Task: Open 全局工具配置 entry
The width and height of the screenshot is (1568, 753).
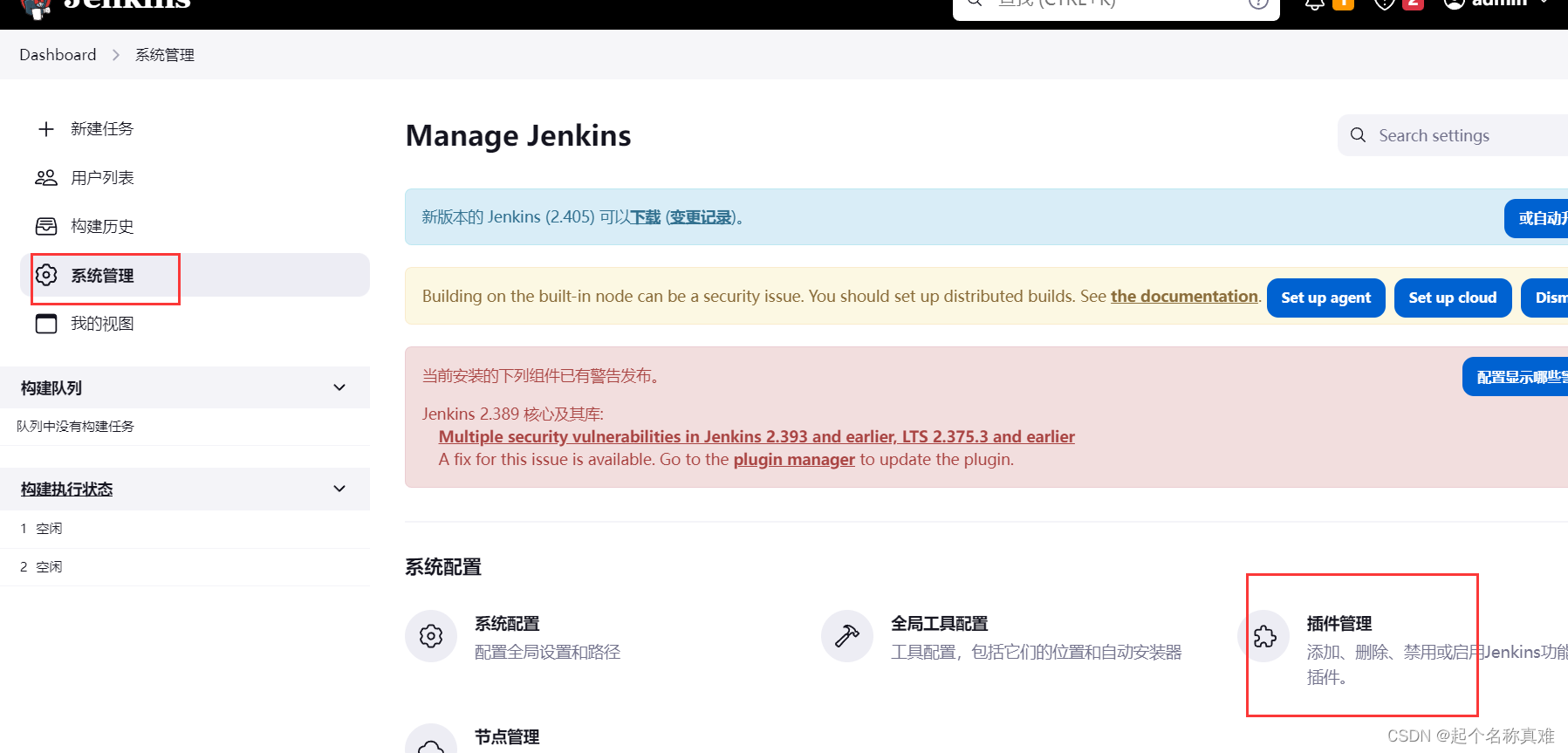Action: (940, 624)
